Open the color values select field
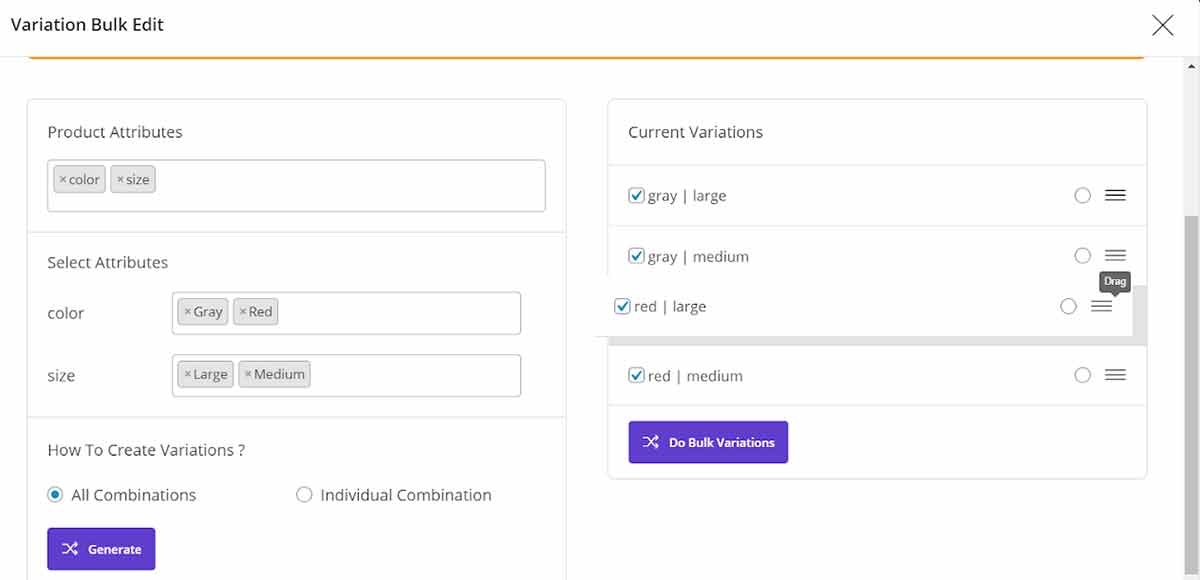This screenshot has width=1200, height=580. [x=400, y=313]
